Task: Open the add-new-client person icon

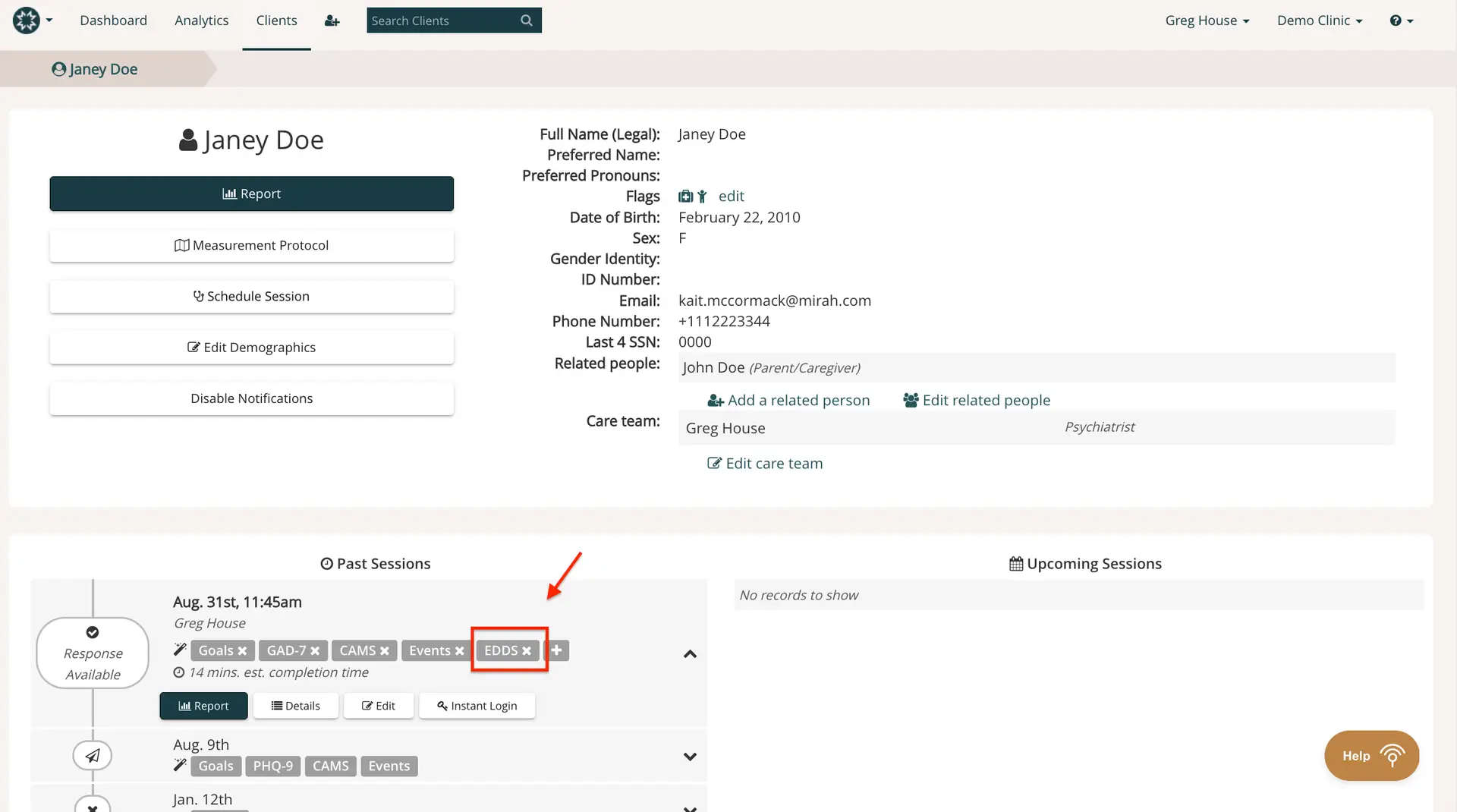Action: tap(332, 20)
